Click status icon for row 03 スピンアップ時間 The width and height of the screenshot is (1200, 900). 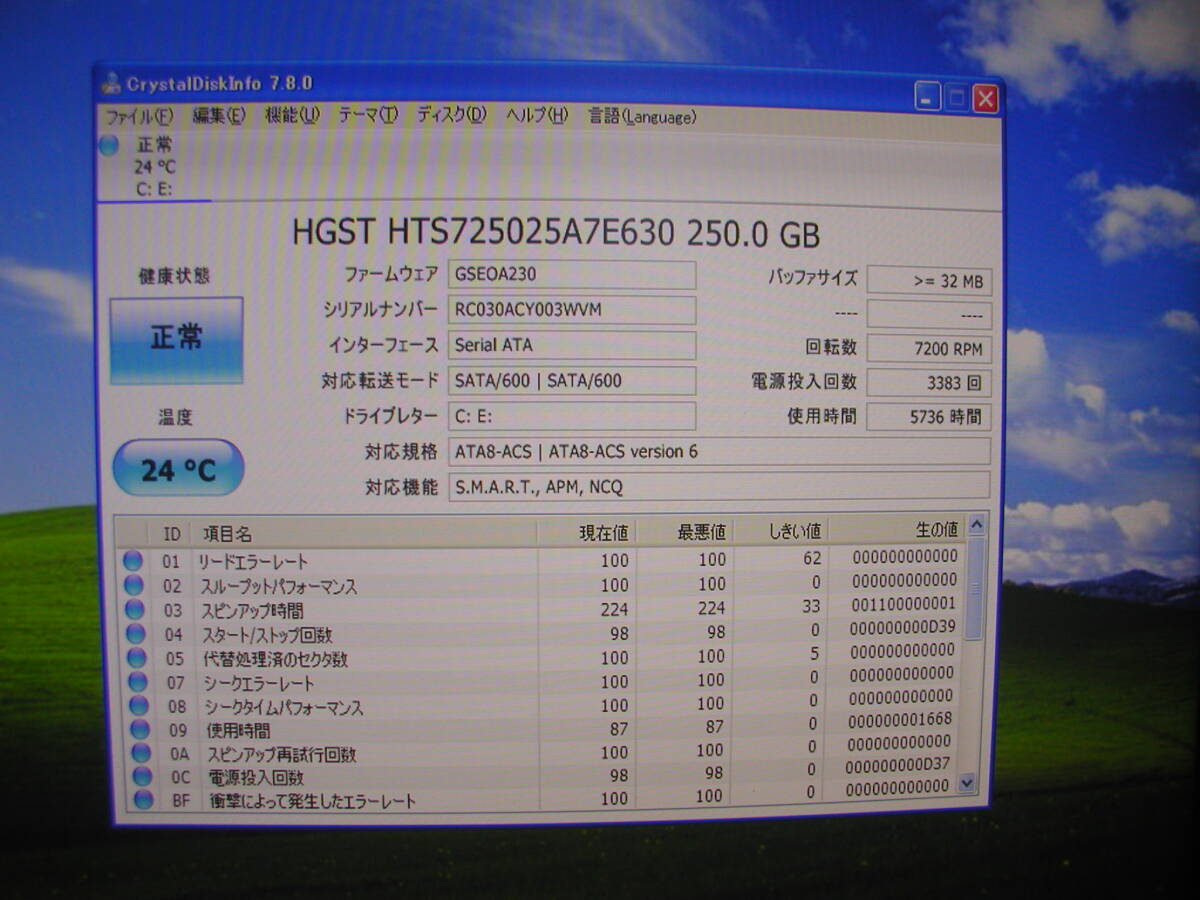coord(134,610)
